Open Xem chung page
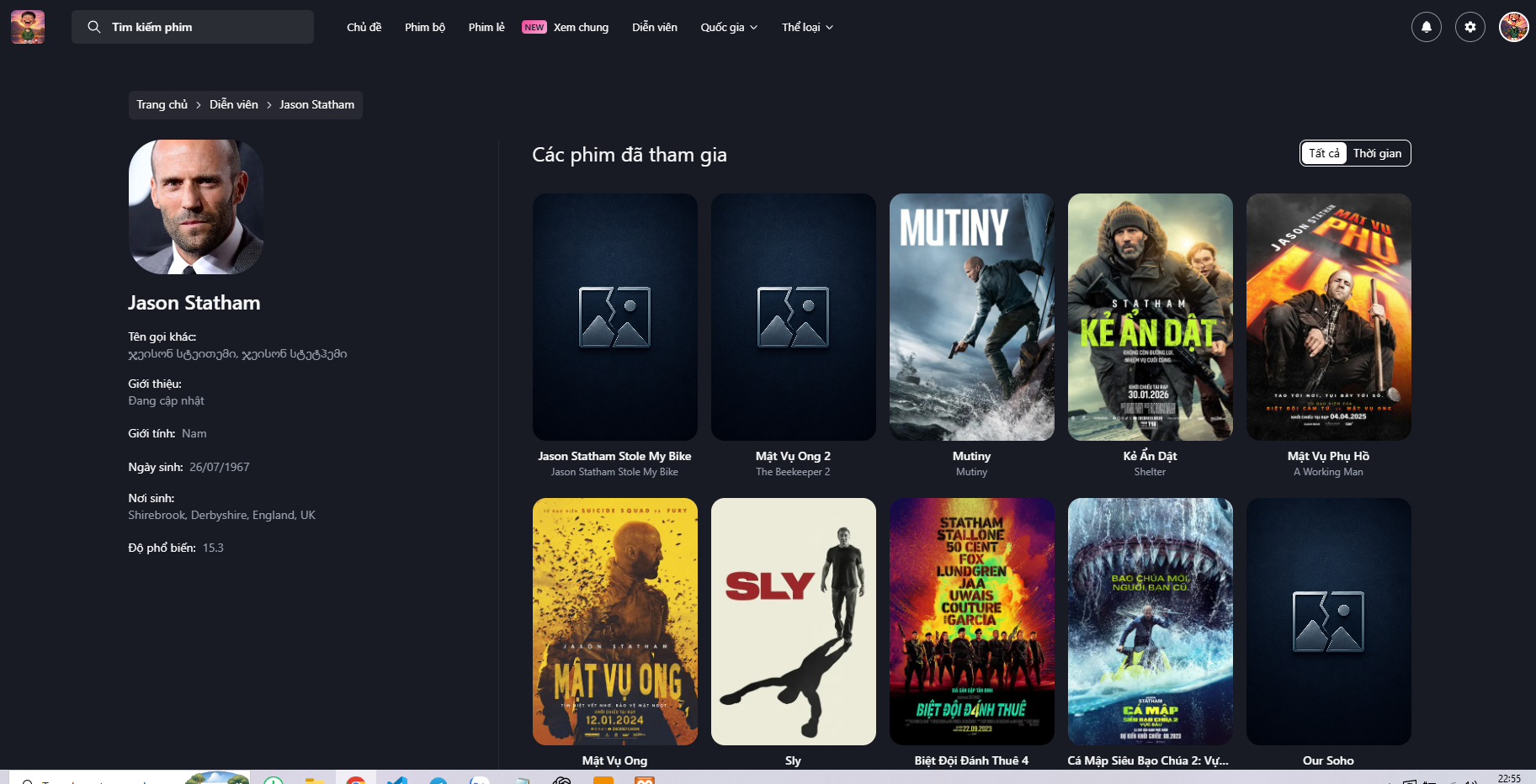This screenshot has height=784, width=1536. 581,27
